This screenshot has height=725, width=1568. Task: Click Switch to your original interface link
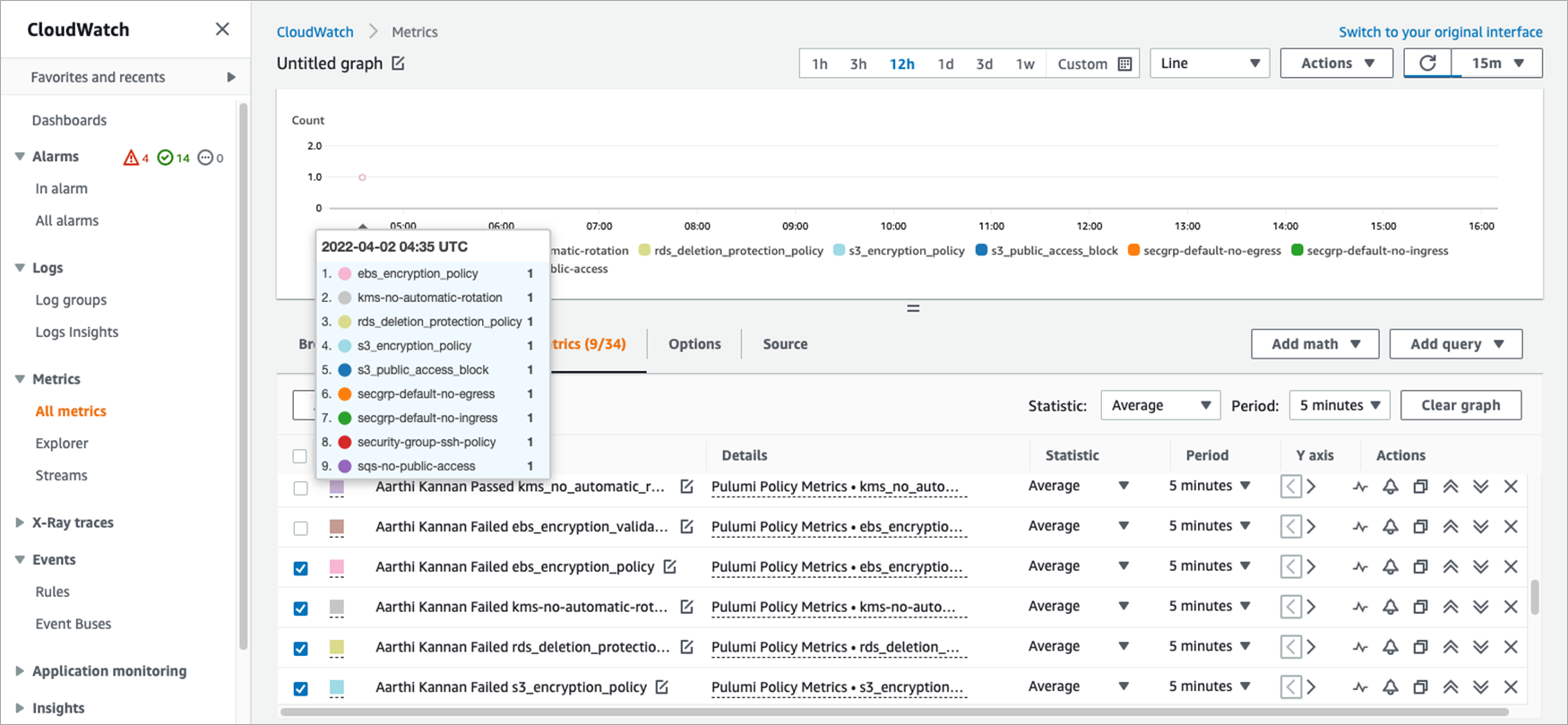(1440, 32)
